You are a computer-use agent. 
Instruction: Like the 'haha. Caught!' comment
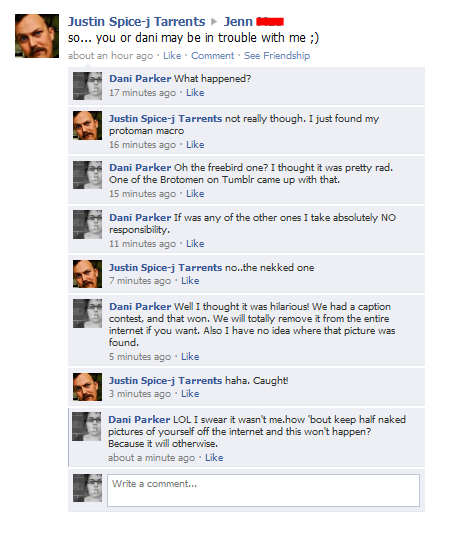tap(190, 393)
